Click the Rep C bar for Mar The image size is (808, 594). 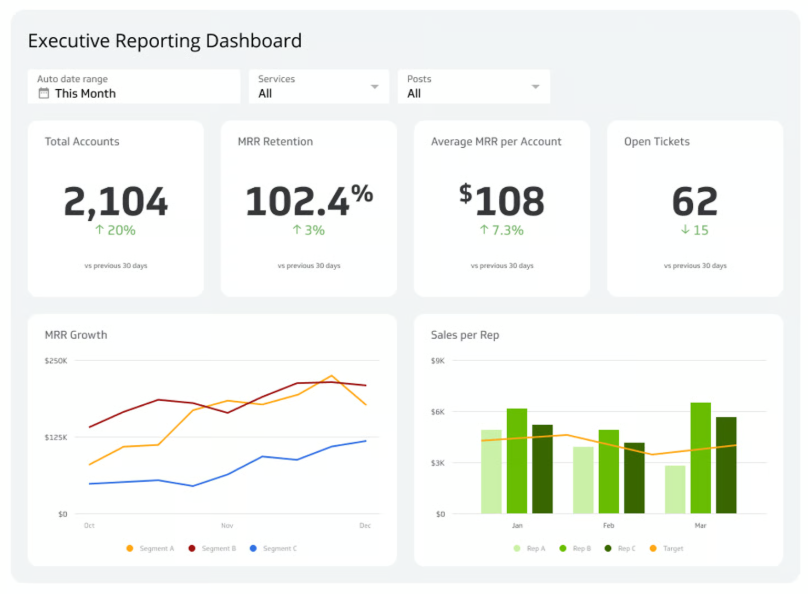726,465
